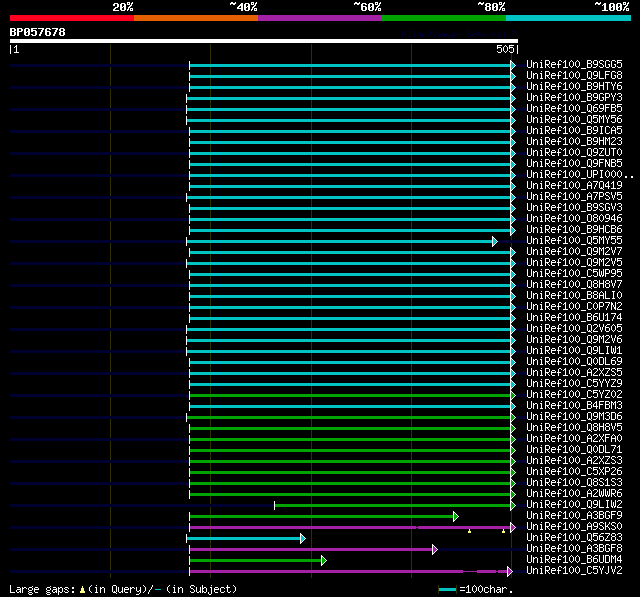640x597 pixels.
Task: Select the purple alignment bar for A9SKS0
Action: click(x=350, y=528)
